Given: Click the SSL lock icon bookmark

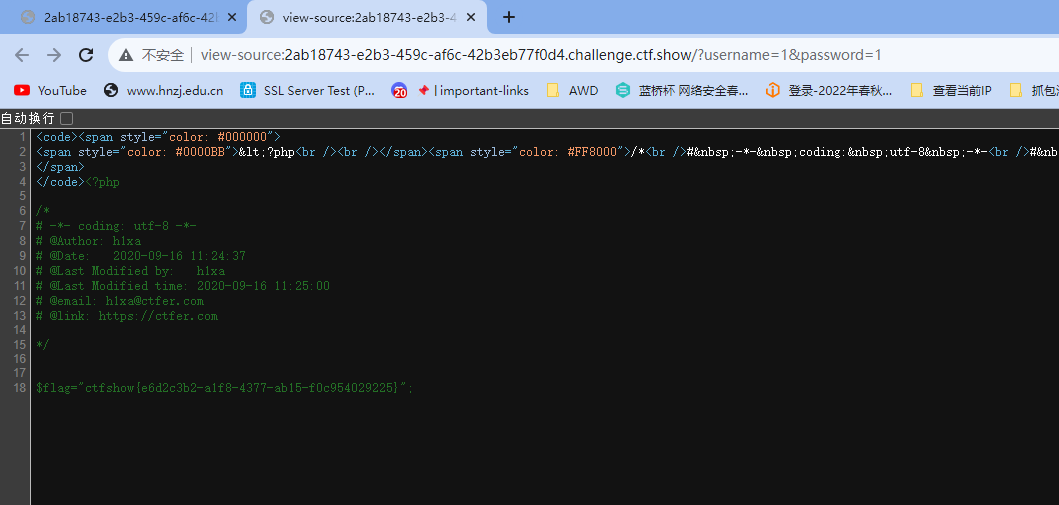Looking at the screenshot, I should tap(248, 90).
